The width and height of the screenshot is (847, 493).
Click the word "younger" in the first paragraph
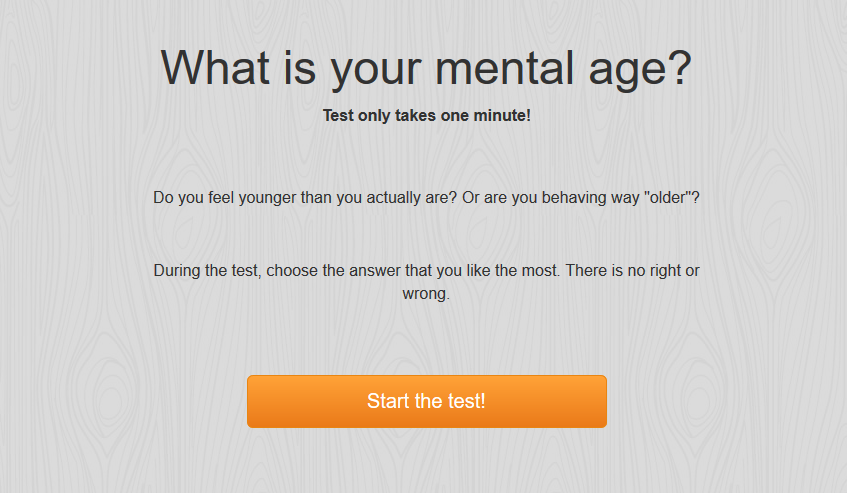coord(267,198)
